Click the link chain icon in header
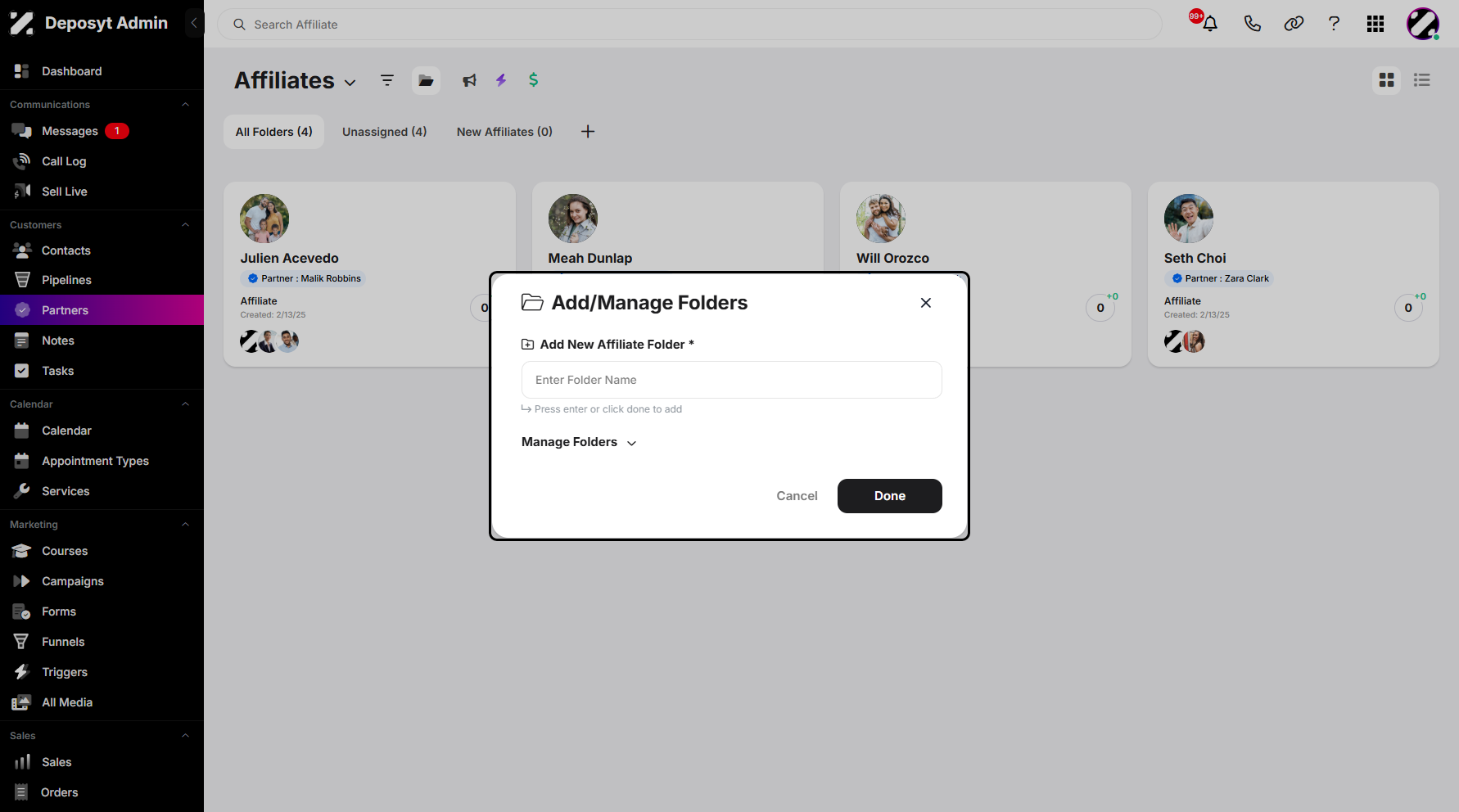This screenshot has height=812, width=1459. pos(1294,24)
